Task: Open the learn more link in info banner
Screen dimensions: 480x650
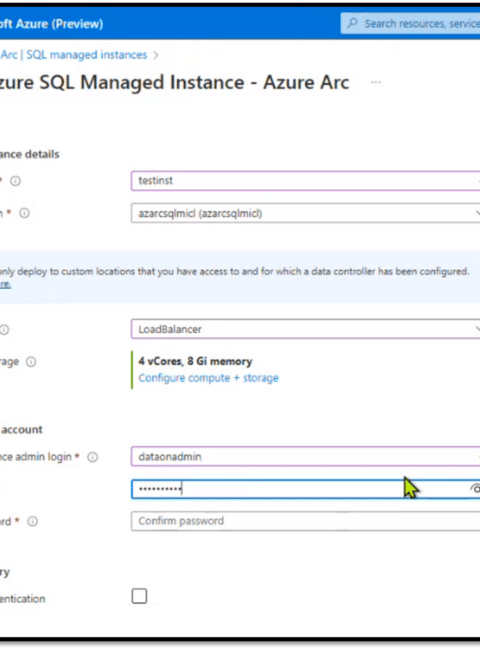Action: pos(5,284)
